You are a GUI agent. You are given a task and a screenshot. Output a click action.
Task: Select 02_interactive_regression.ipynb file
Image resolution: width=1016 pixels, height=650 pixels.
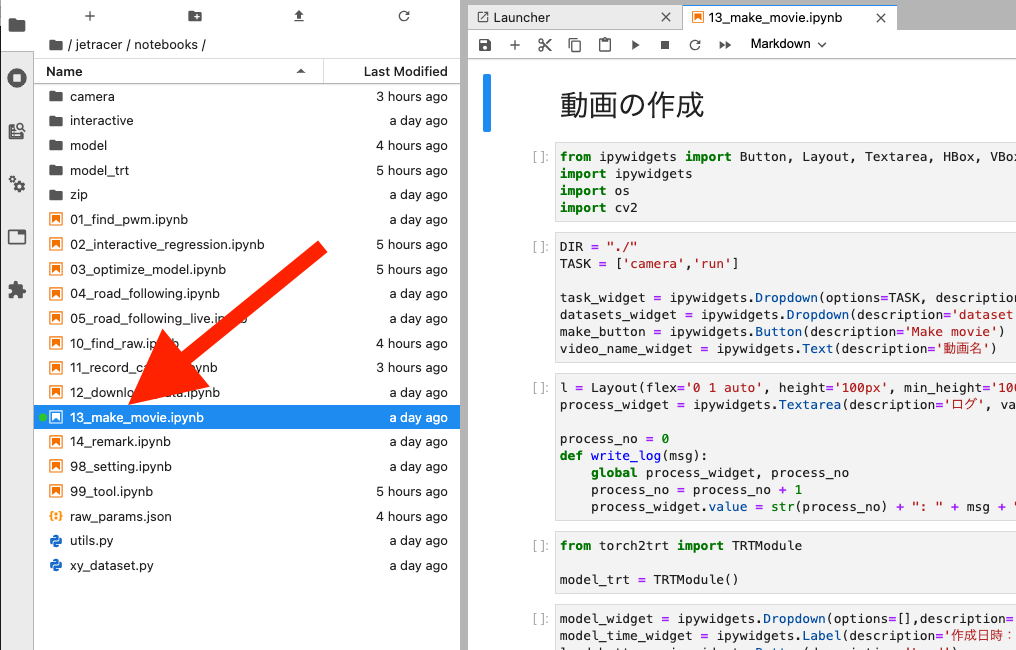[x=247, y=245]
